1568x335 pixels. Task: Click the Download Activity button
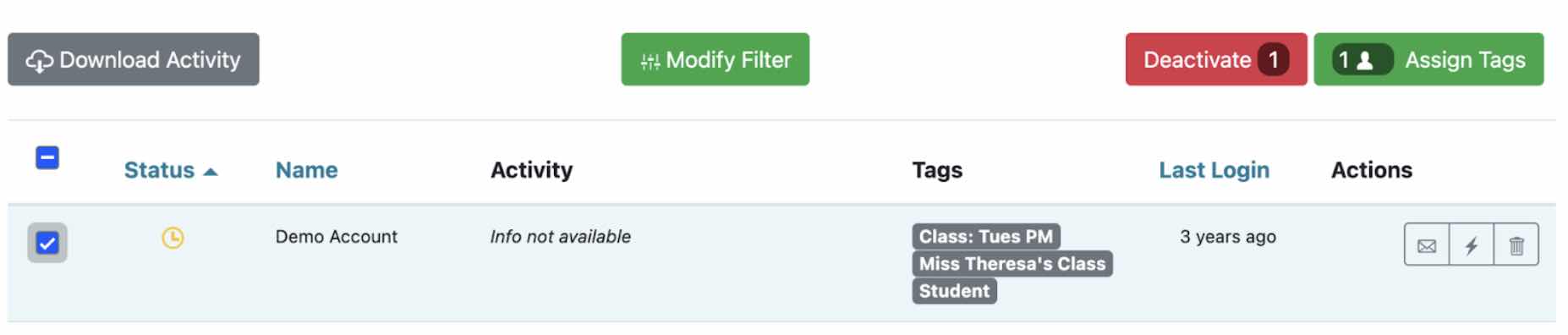134,59
